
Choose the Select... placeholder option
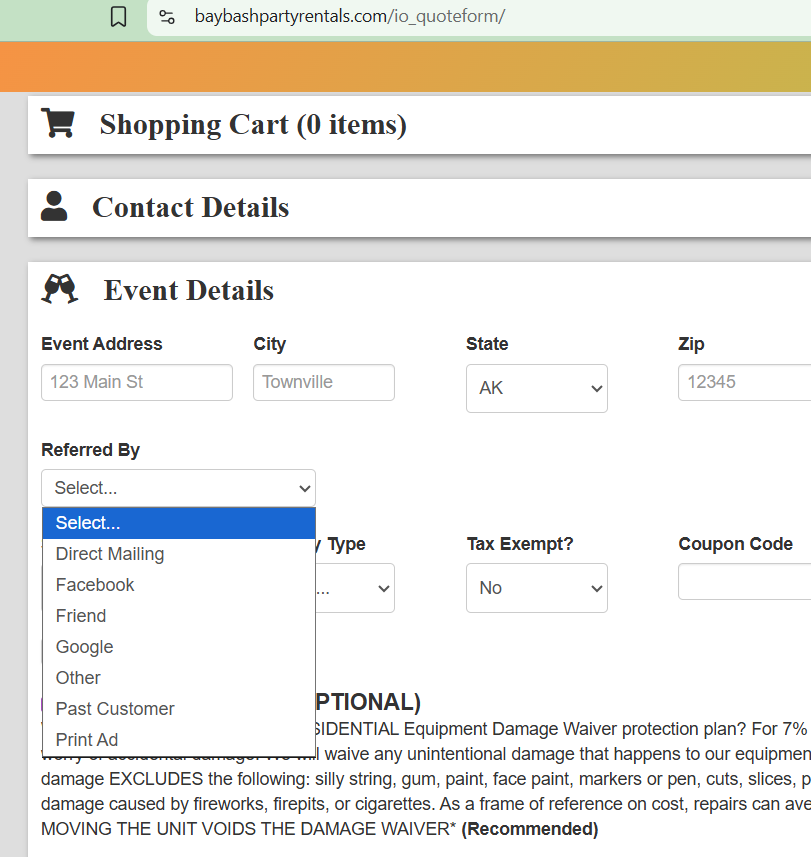pos(178,523)
